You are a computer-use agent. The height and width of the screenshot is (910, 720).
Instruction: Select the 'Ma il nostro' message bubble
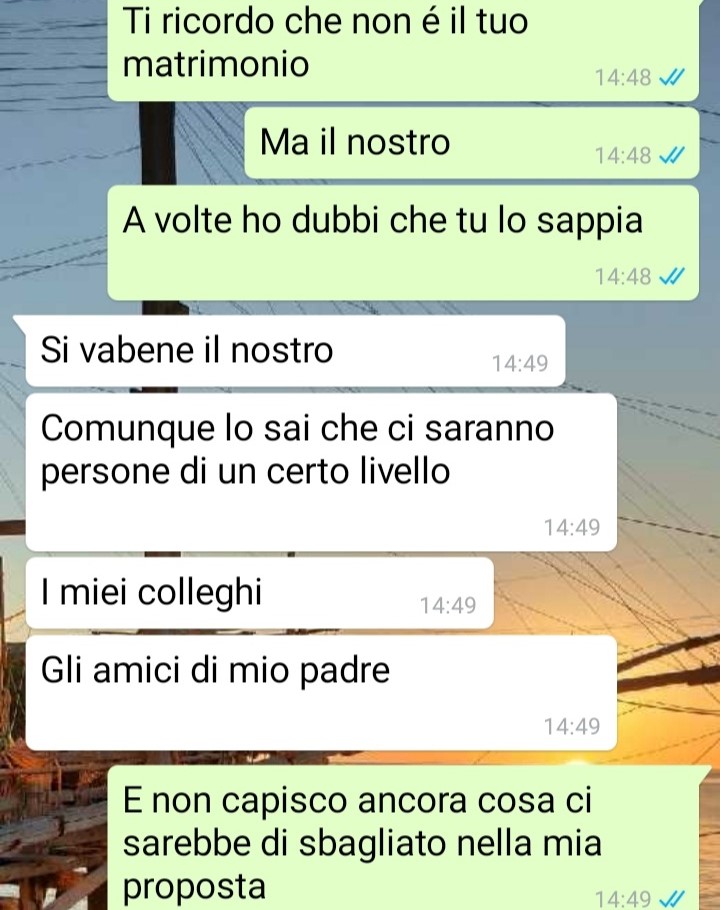pos(471,143)
